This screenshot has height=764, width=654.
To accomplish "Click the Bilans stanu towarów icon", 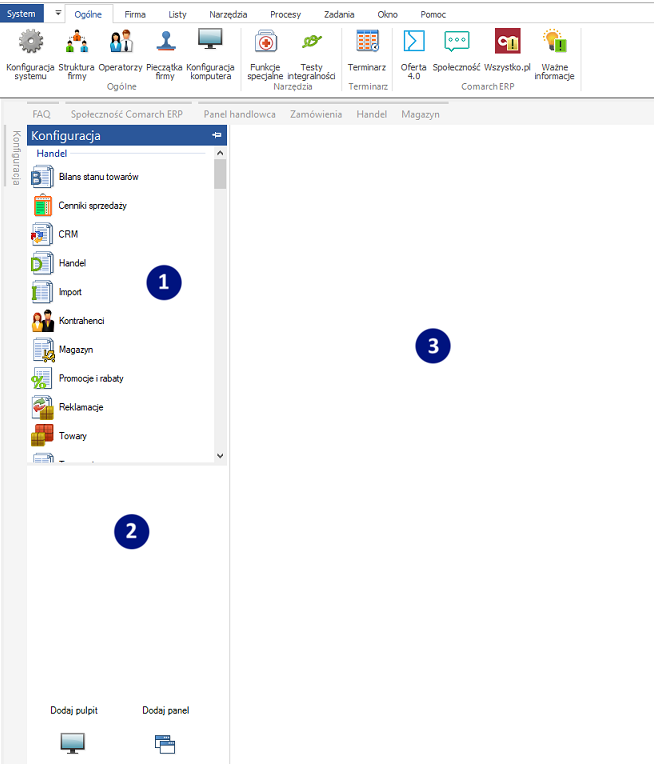I will point(42,177).
